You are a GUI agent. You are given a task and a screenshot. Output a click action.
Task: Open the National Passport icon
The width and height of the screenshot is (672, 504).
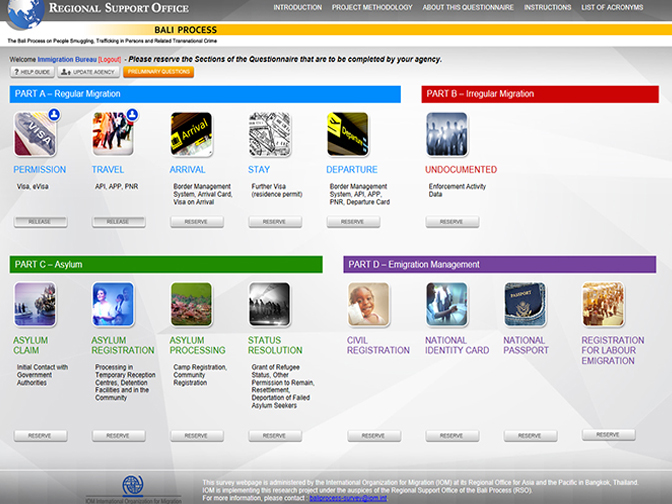tap(525, 304)
